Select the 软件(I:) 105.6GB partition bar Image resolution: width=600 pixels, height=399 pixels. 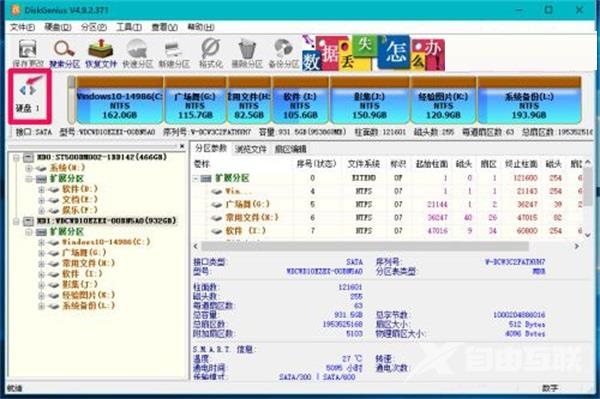point(300,101)
